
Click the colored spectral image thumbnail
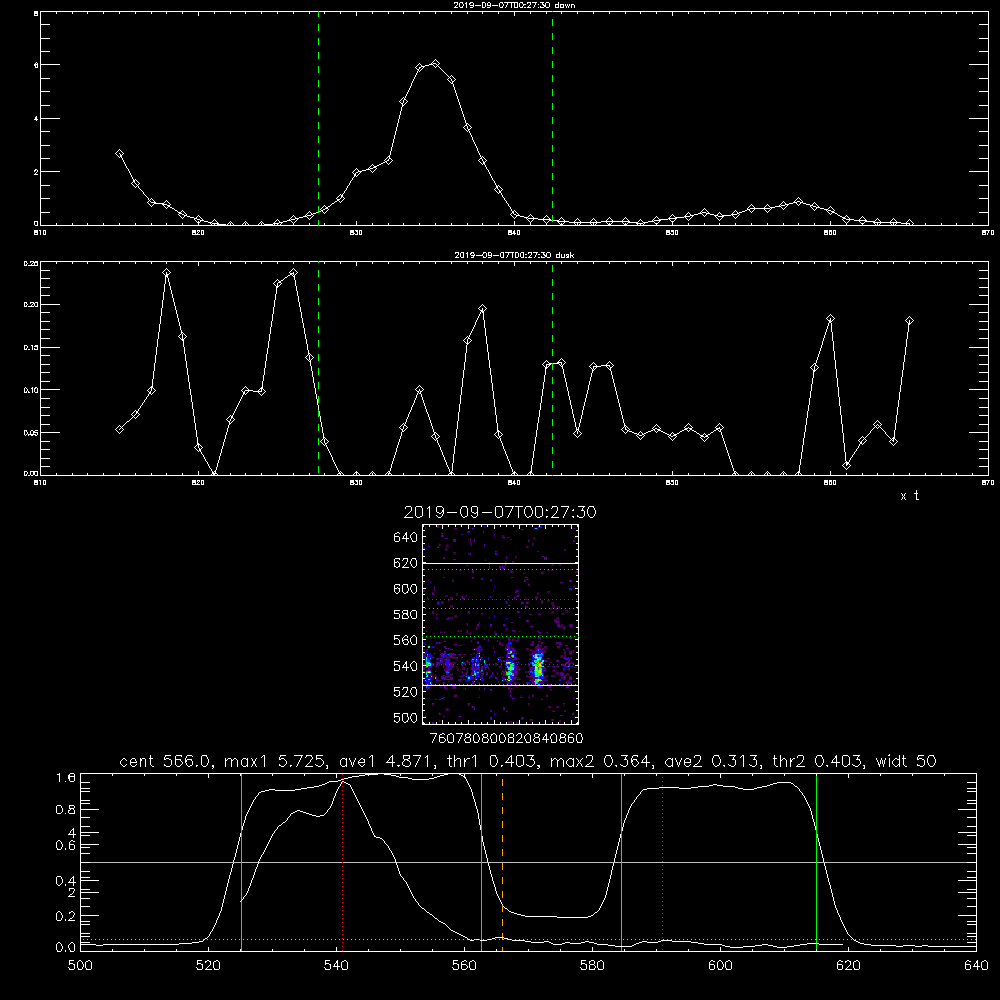[x=500, y=624]
